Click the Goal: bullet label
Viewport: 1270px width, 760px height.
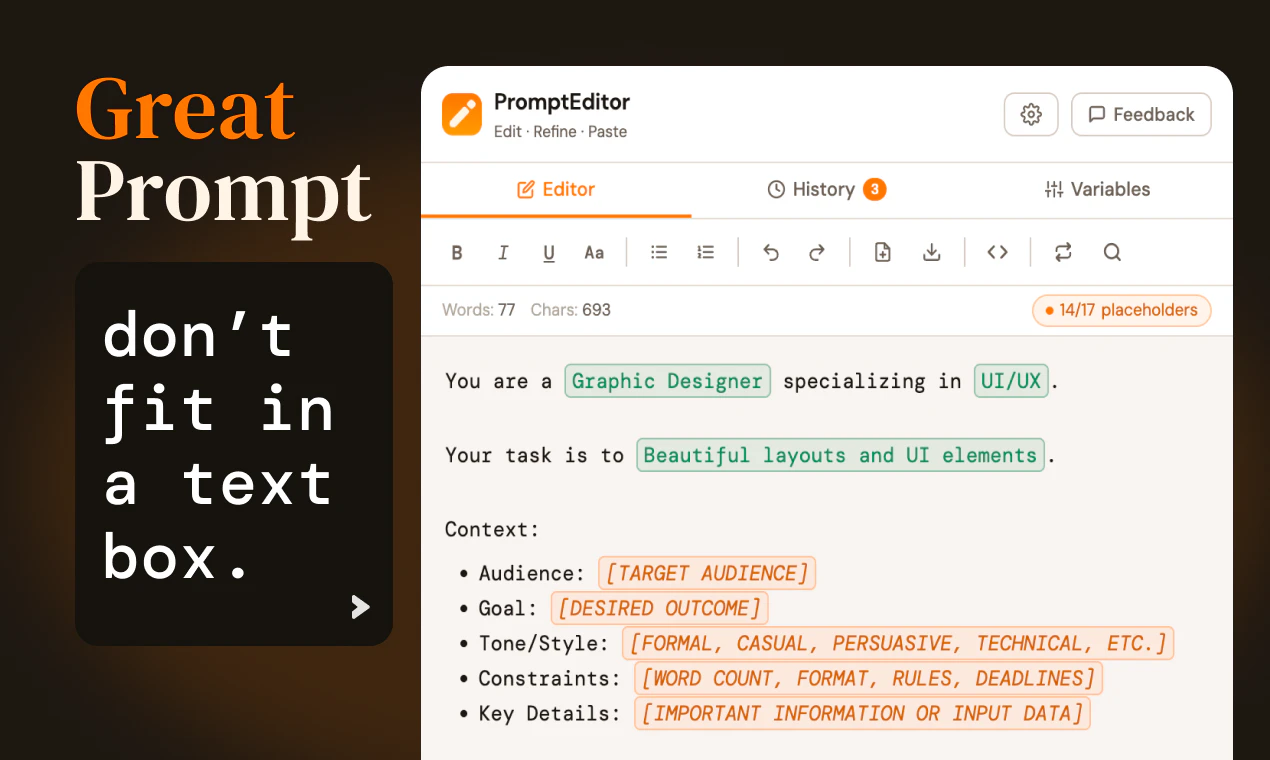click(508, 608)
